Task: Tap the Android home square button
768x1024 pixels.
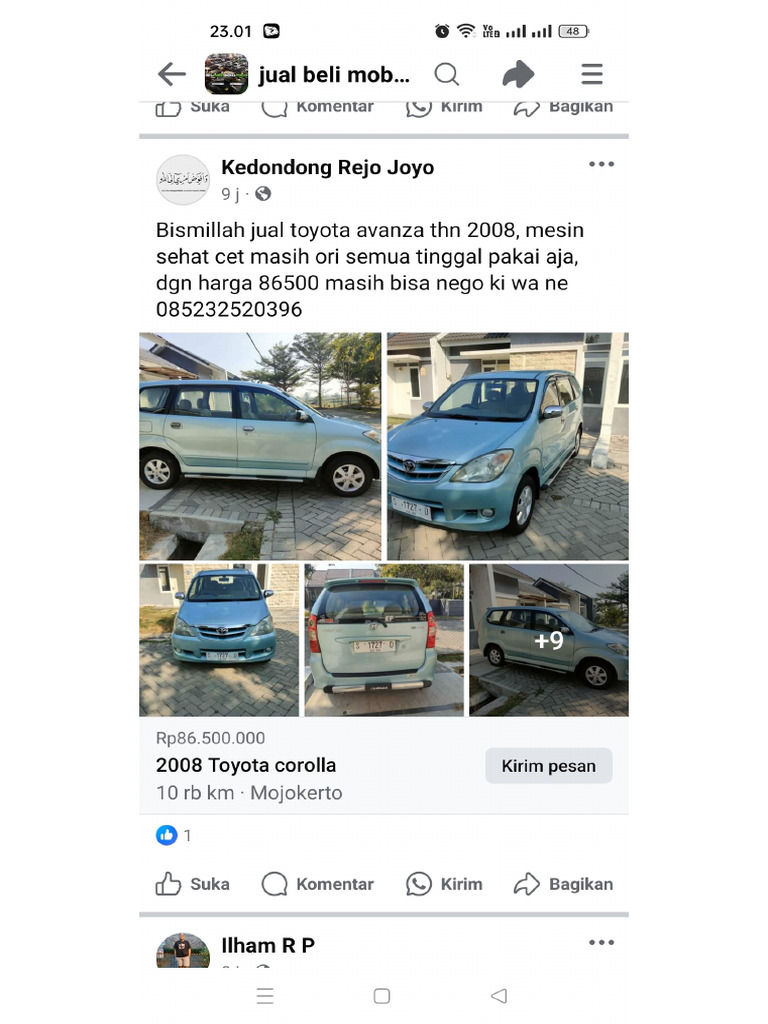Action: [x=382, y=995]
